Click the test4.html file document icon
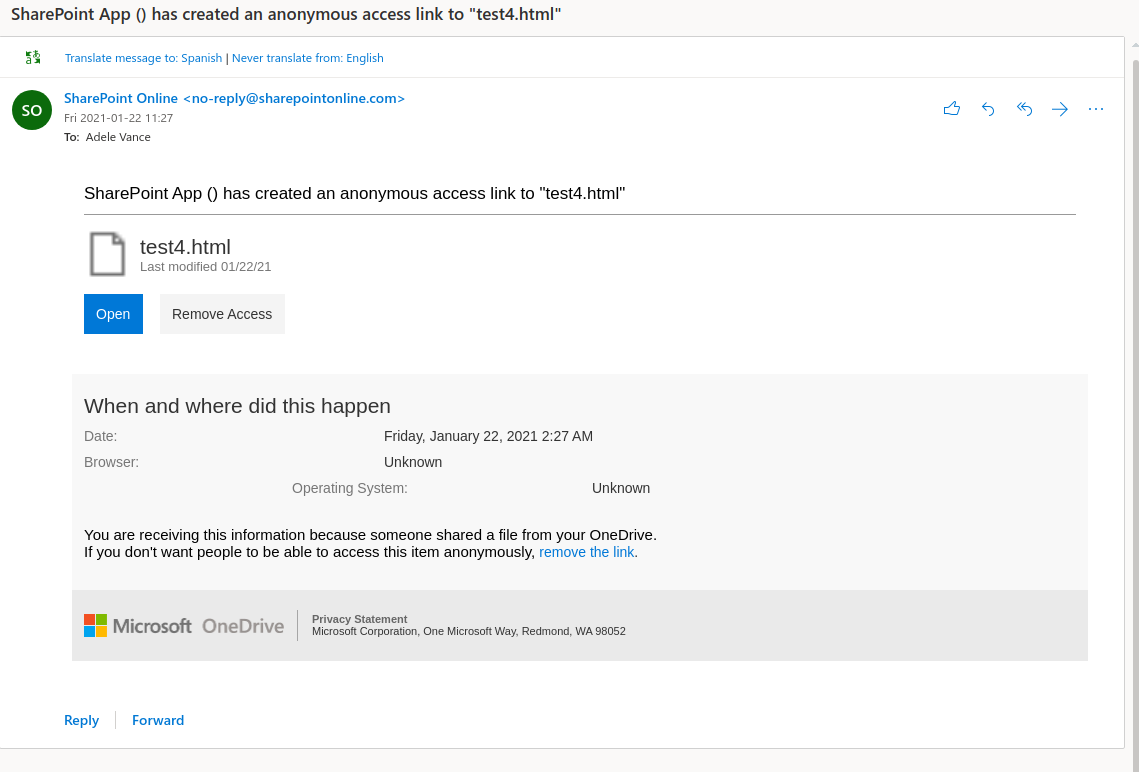Viewport: 1139px width, 772px height. pyautogui.click(x=107, y=254)
